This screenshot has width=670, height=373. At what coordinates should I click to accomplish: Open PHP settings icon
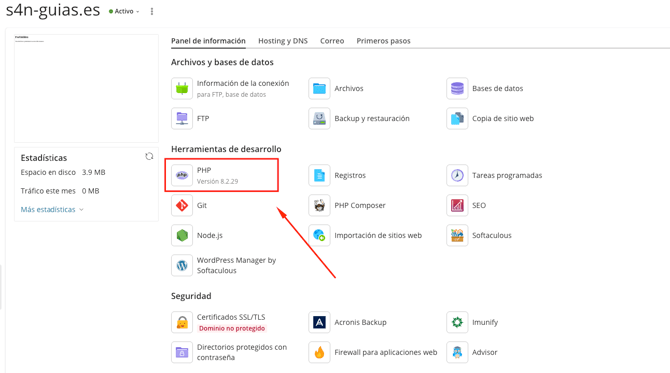[x=182, y=175]
